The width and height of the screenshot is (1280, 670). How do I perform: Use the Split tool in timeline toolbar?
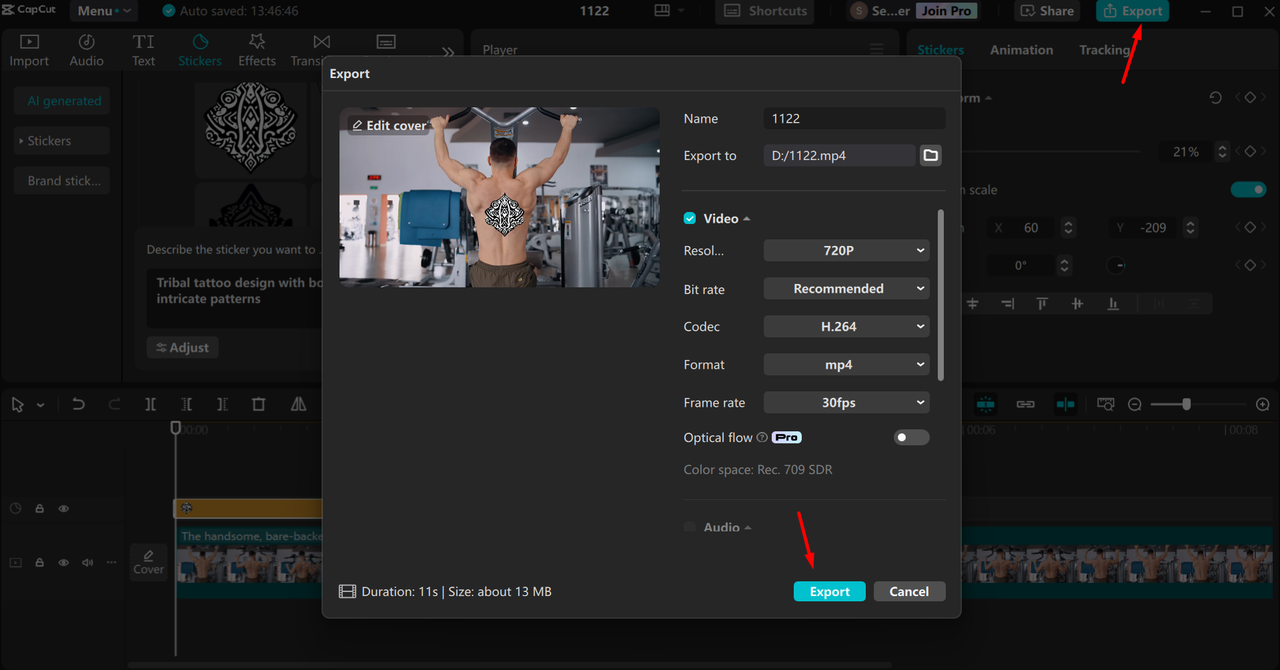point(150,405)
